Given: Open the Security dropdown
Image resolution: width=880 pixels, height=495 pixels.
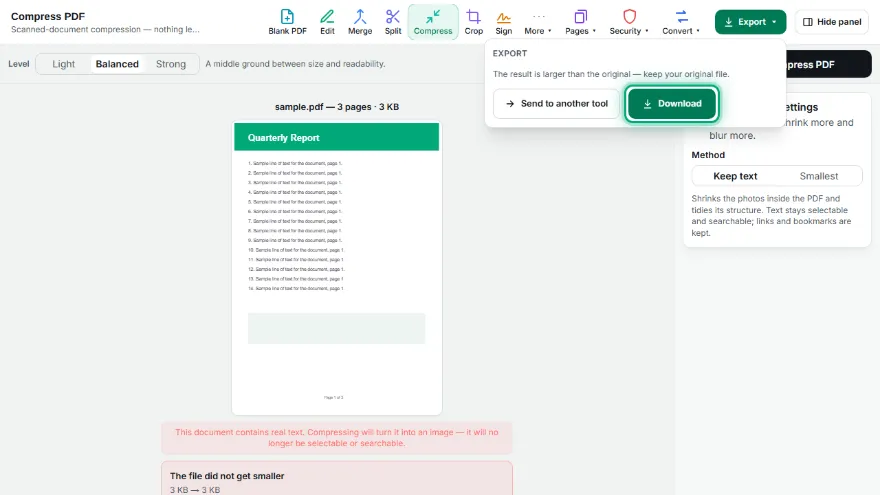Looking at the screenshot, I should pyautogui.click(x=629, y=22).
